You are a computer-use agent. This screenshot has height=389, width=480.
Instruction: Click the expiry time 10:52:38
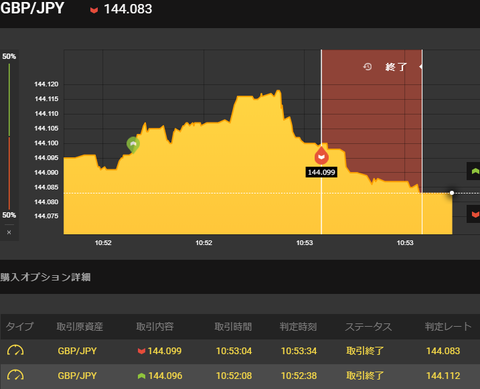click(299, 376)
